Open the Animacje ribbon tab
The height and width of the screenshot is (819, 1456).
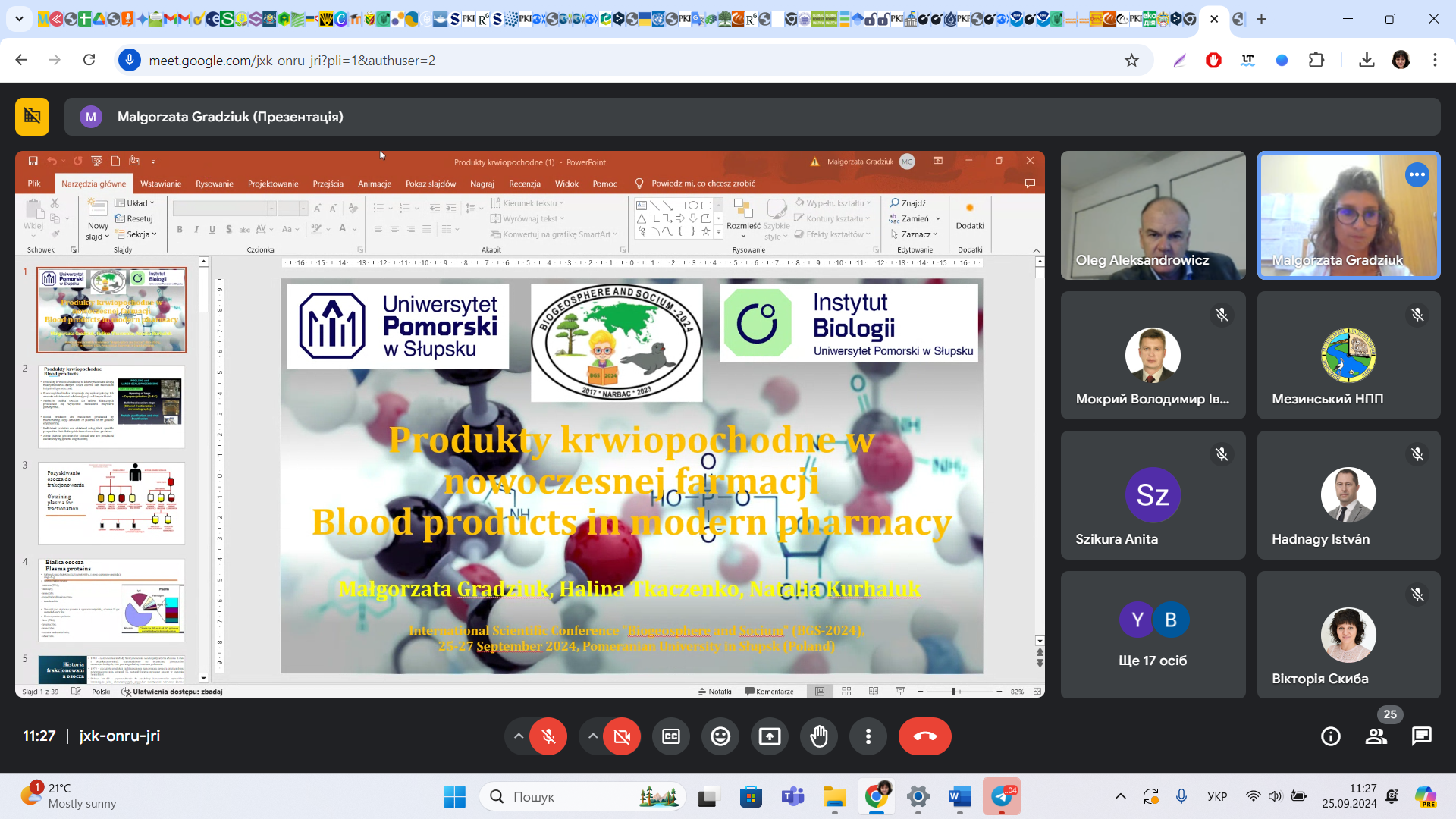pos(375,183)
